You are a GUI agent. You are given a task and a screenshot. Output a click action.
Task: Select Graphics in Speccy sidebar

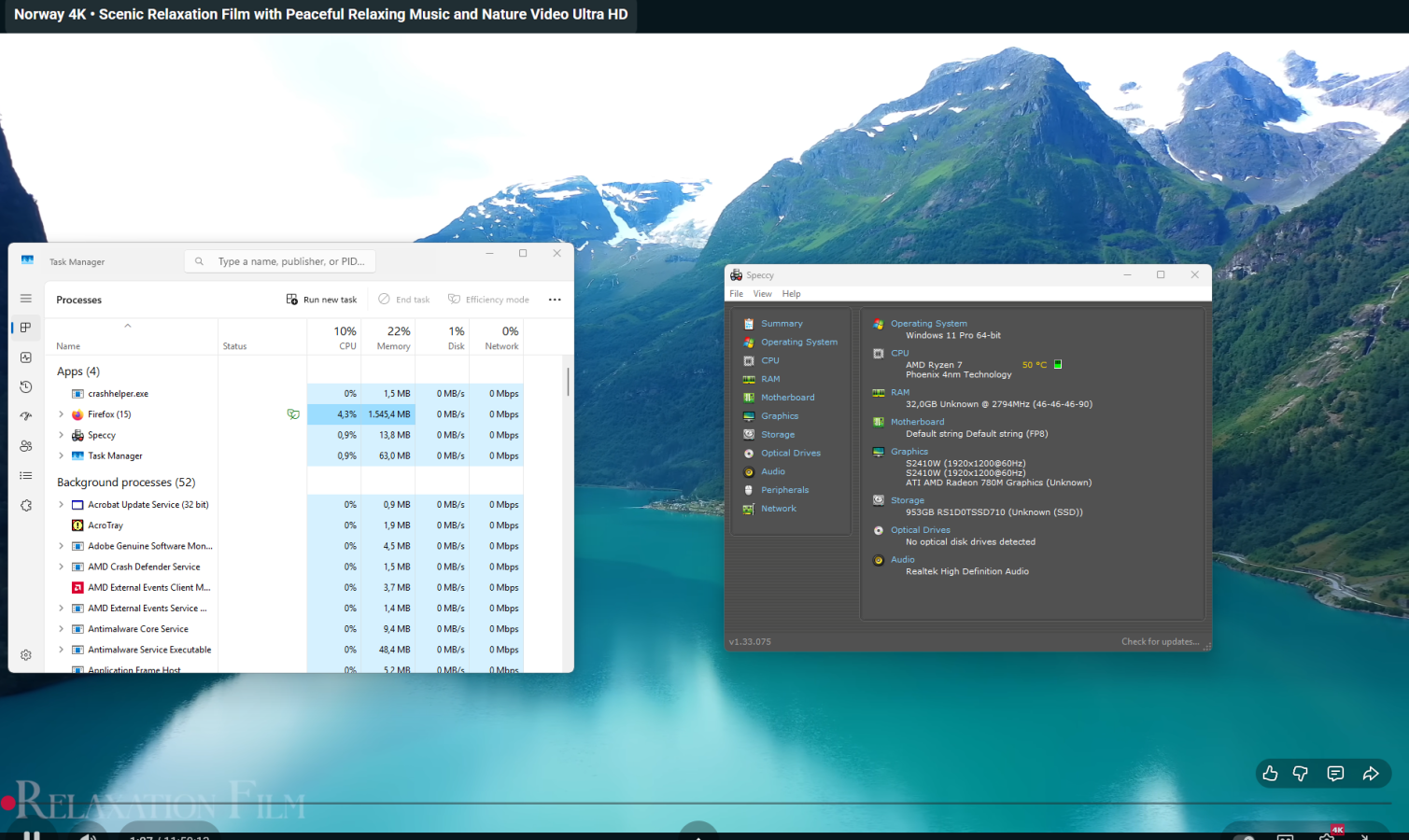pyautogui.click(x=781, y=415)
